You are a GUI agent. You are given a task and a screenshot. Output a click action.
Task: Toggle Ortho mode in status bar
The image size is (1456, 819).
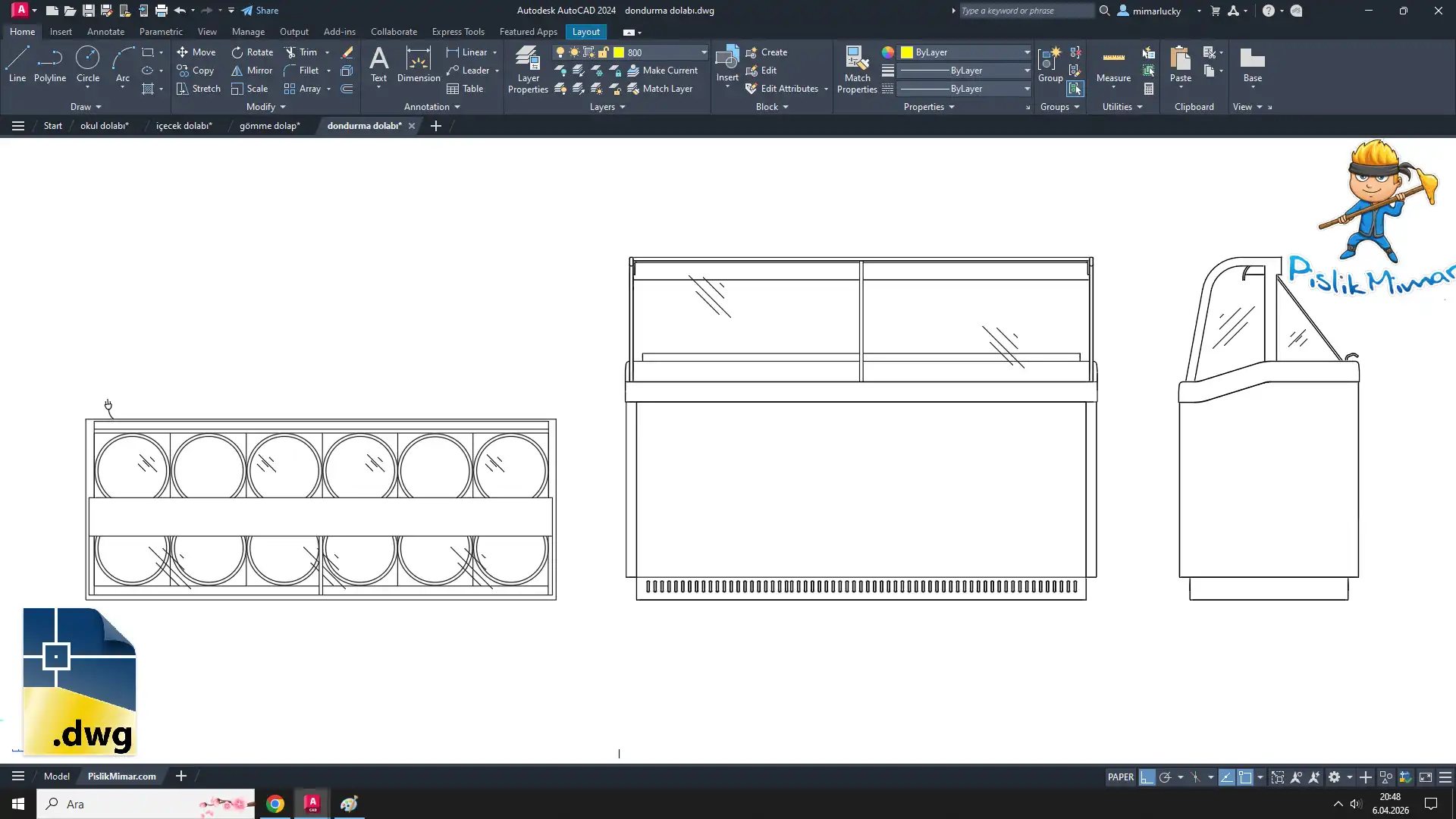click(1147, 777)
